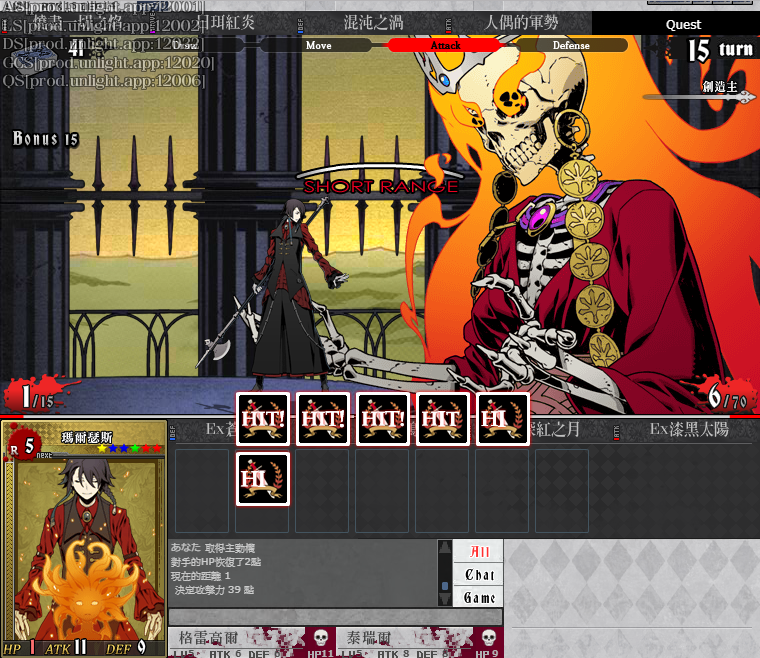This screenshot has height=658, width=760.
Task: Click enemy skill 曰珥紅炎
Action: [x=227, y=22]
